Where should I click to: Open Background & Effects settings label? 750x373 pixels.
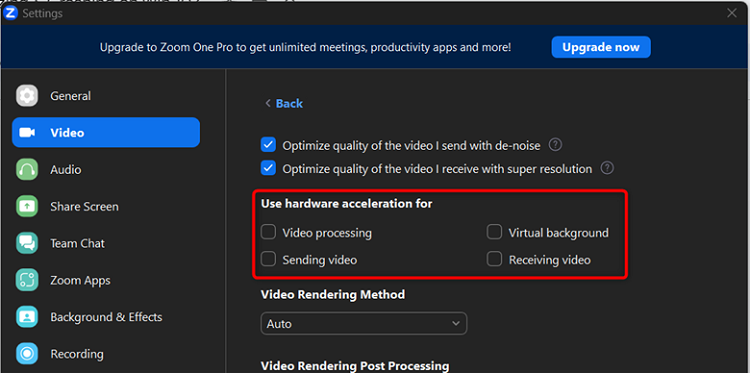pyautogui.click(x=106, y=317)
